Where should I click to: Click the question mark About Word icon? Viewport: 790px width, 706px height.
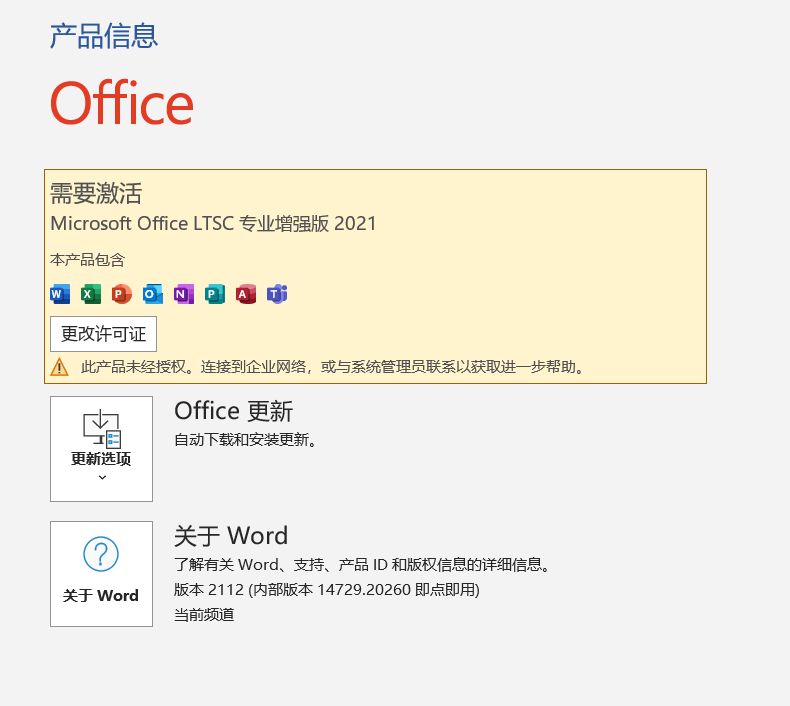click(101, 554)
